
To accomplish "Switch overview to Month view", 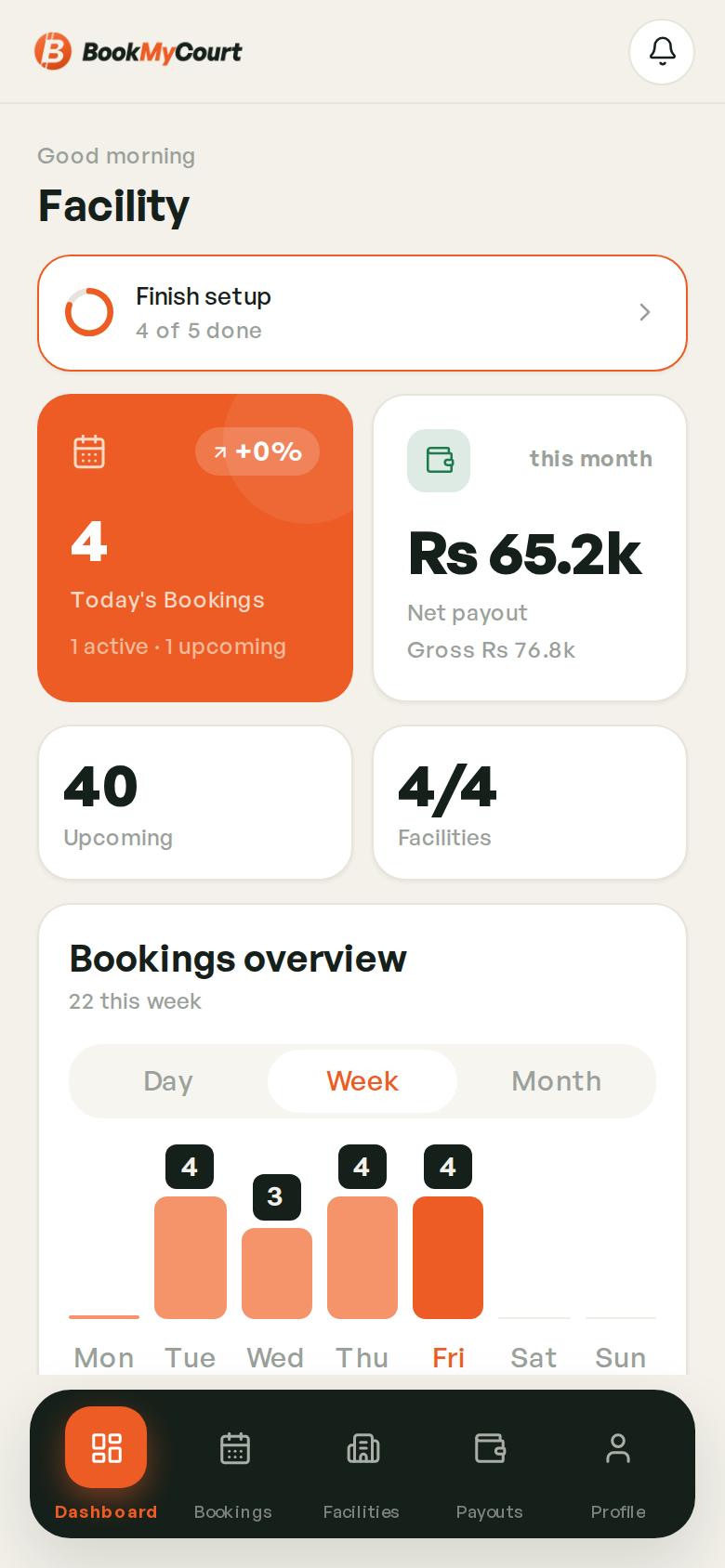I will point(557,1081).
